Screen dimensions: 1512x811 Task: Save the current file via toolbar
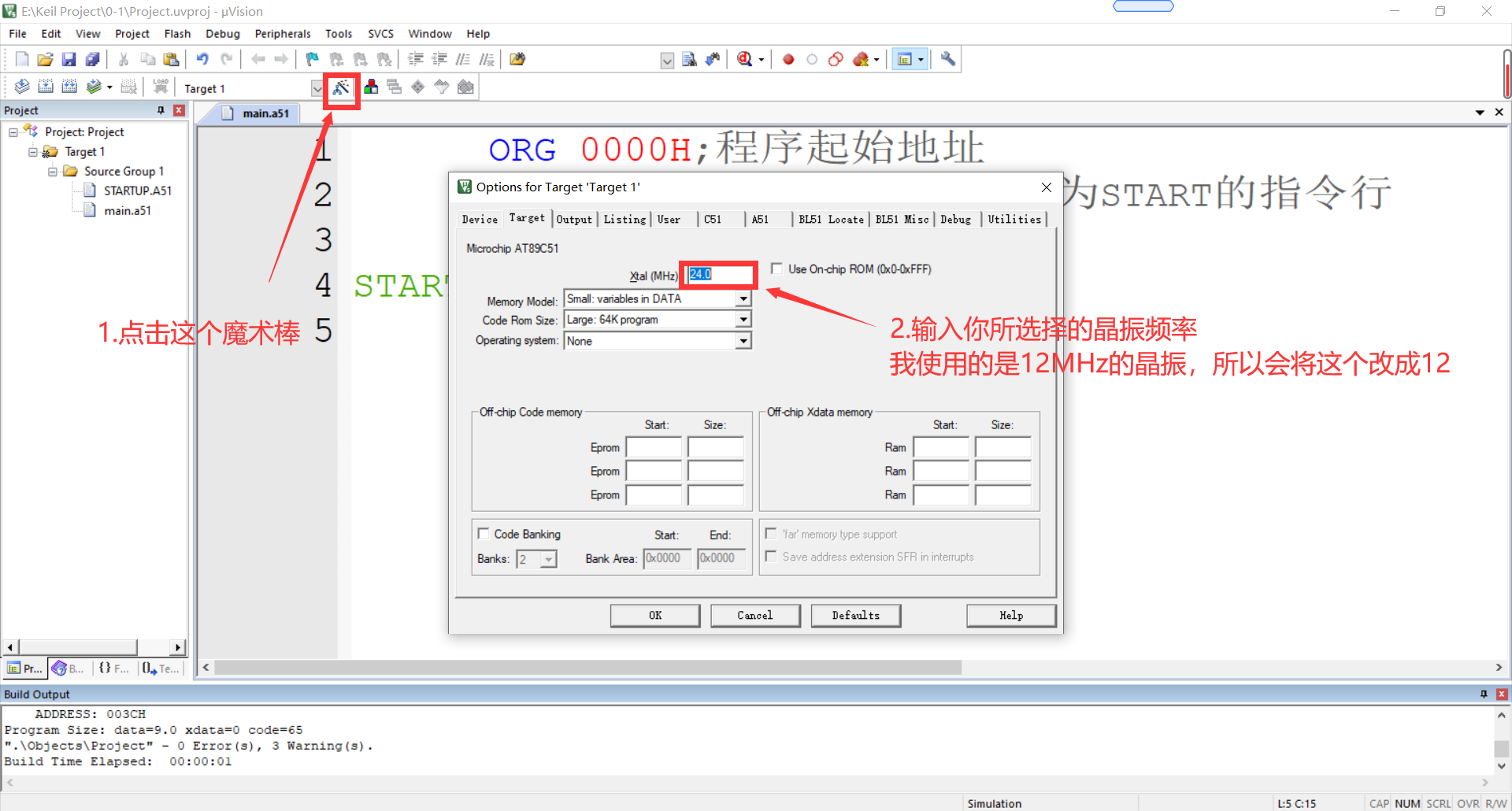coord(69,59)
